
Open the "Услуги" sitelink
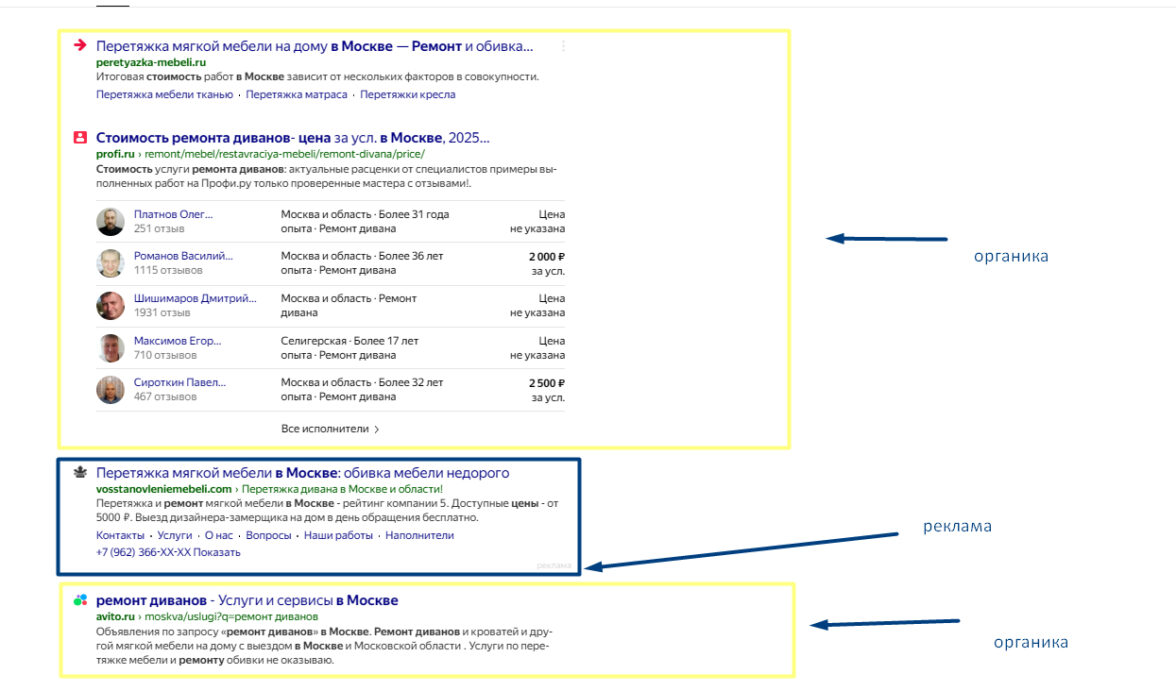coord(175,536)
